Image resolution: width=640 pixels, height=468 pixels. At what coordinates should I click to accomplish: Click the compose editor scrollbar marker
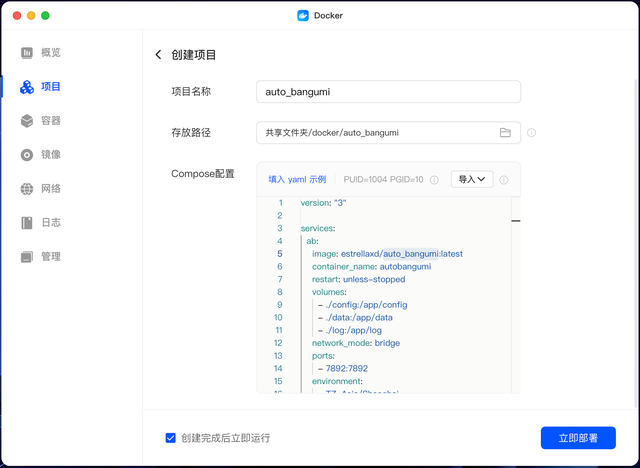click(x=516, y=221)
